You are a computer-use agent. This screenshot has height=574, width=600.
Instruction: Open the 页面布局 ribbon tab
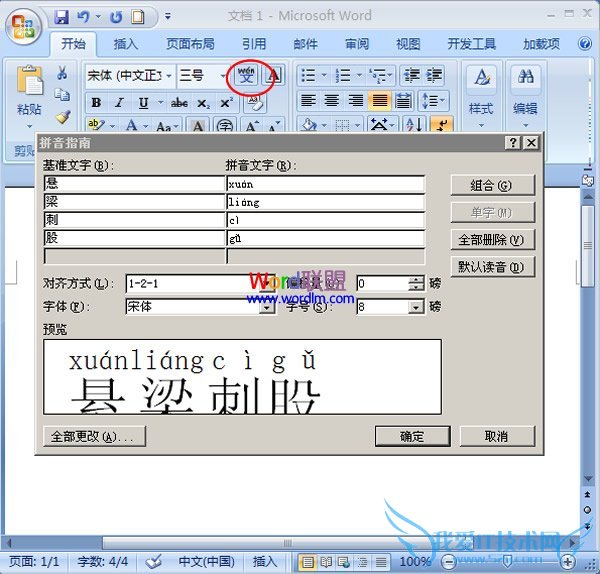pos(190,44)
